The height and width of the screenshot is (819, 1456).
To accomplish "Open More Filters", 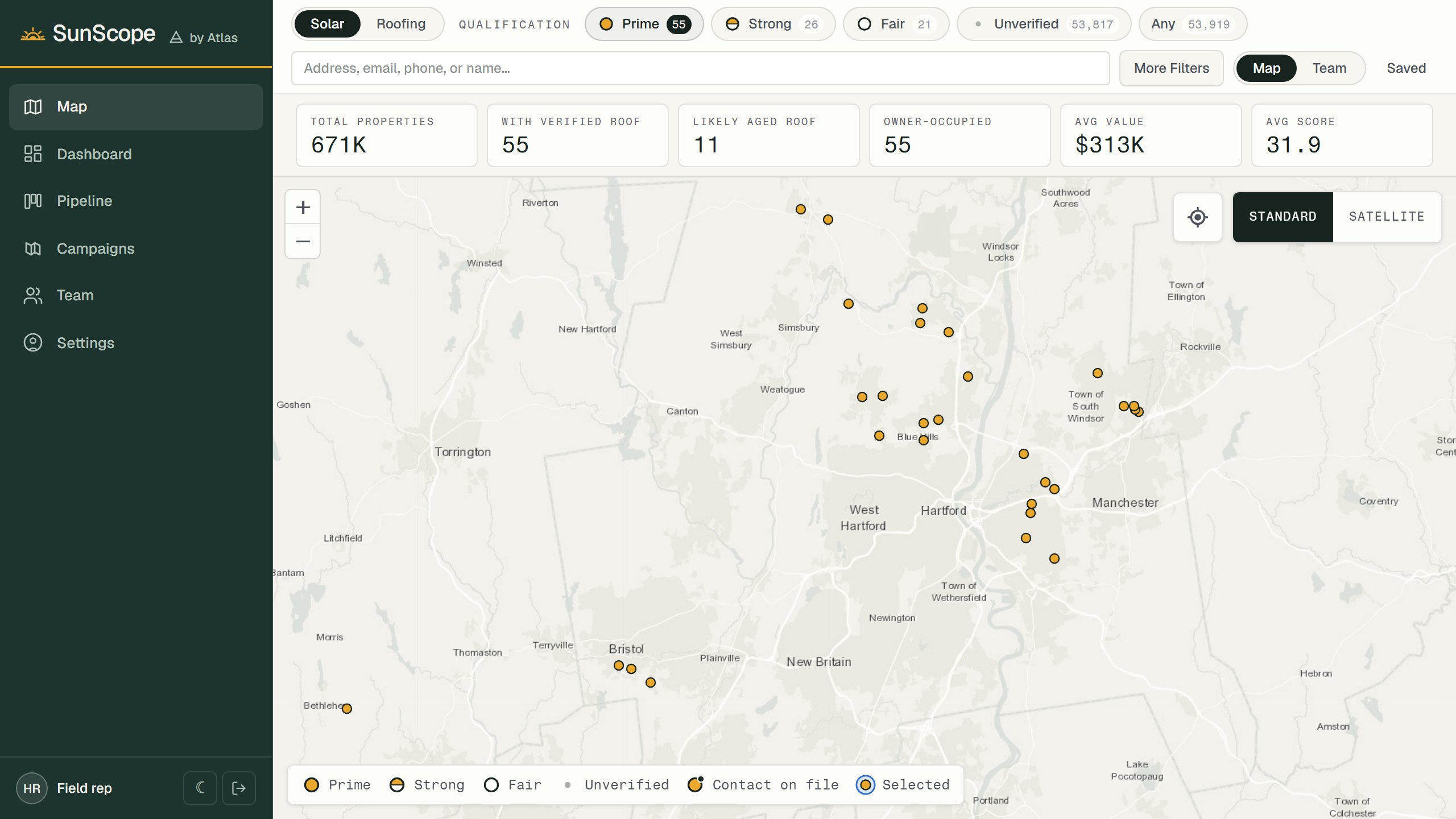I will coord(1172,68).
